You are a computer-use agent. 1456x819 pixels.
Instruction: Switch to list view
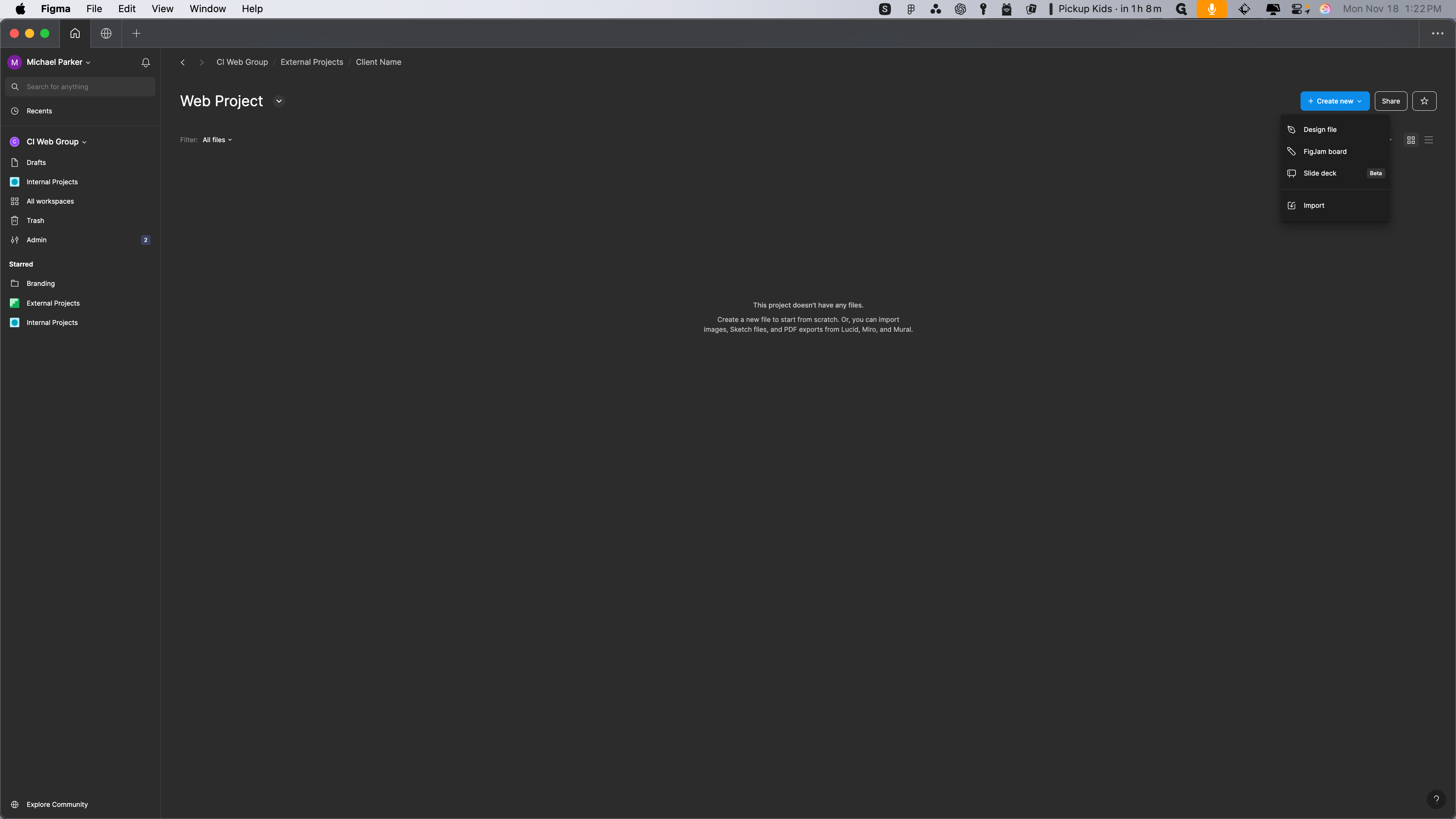click(x=1428, y=140)
